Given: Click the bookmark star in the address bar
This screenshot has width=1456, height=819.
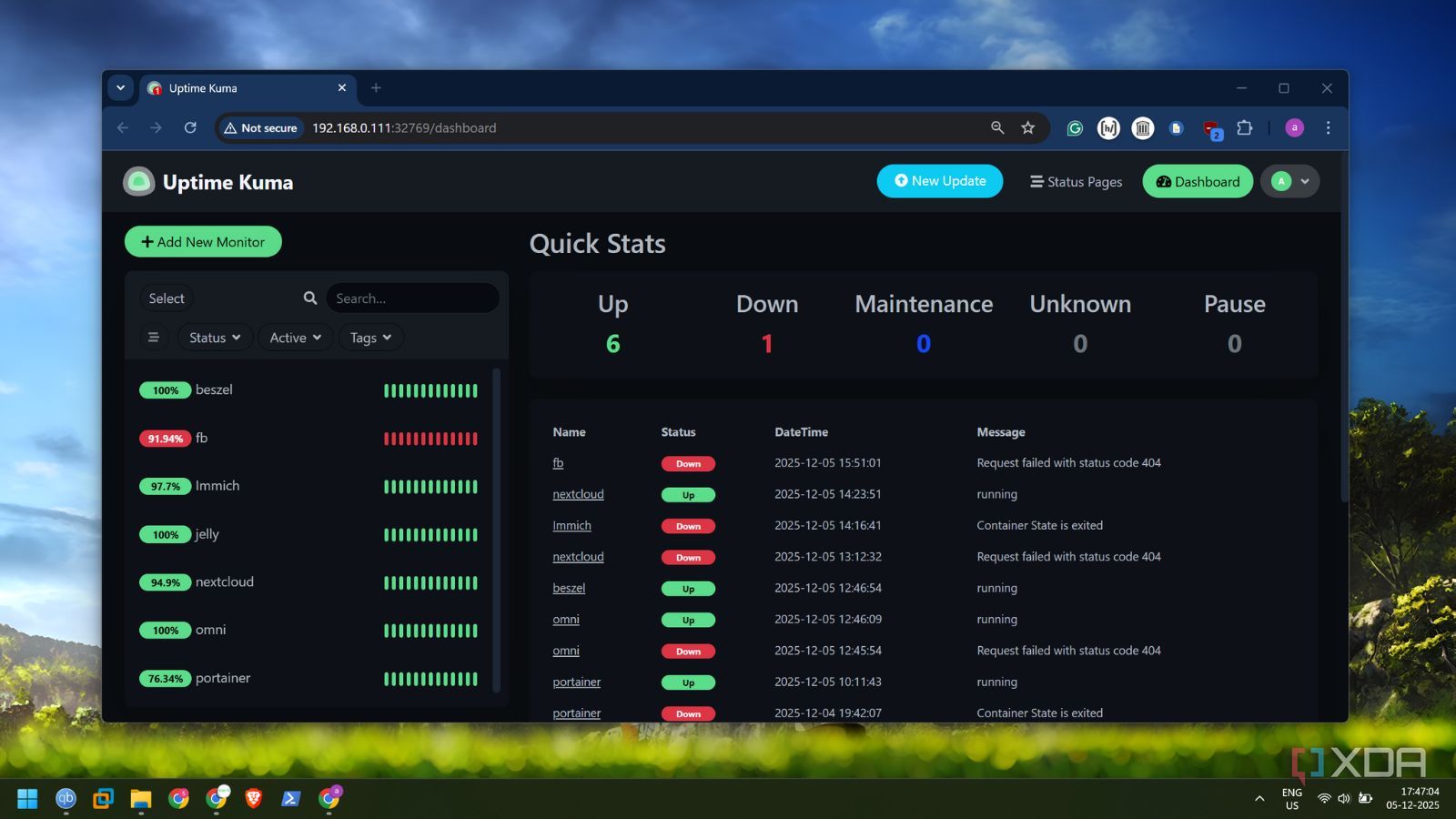Looking at the screenshot, I should tap(1027, 128).
